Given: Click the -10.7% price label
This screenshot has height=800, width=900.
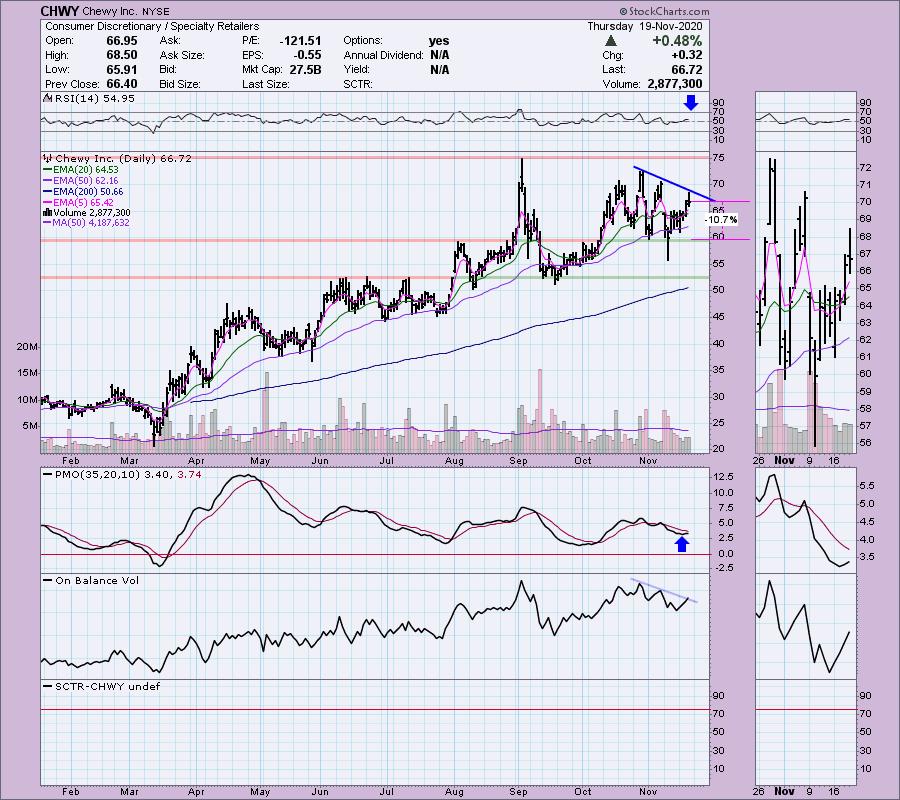Looking at the screenshot, I should [720, 219].
